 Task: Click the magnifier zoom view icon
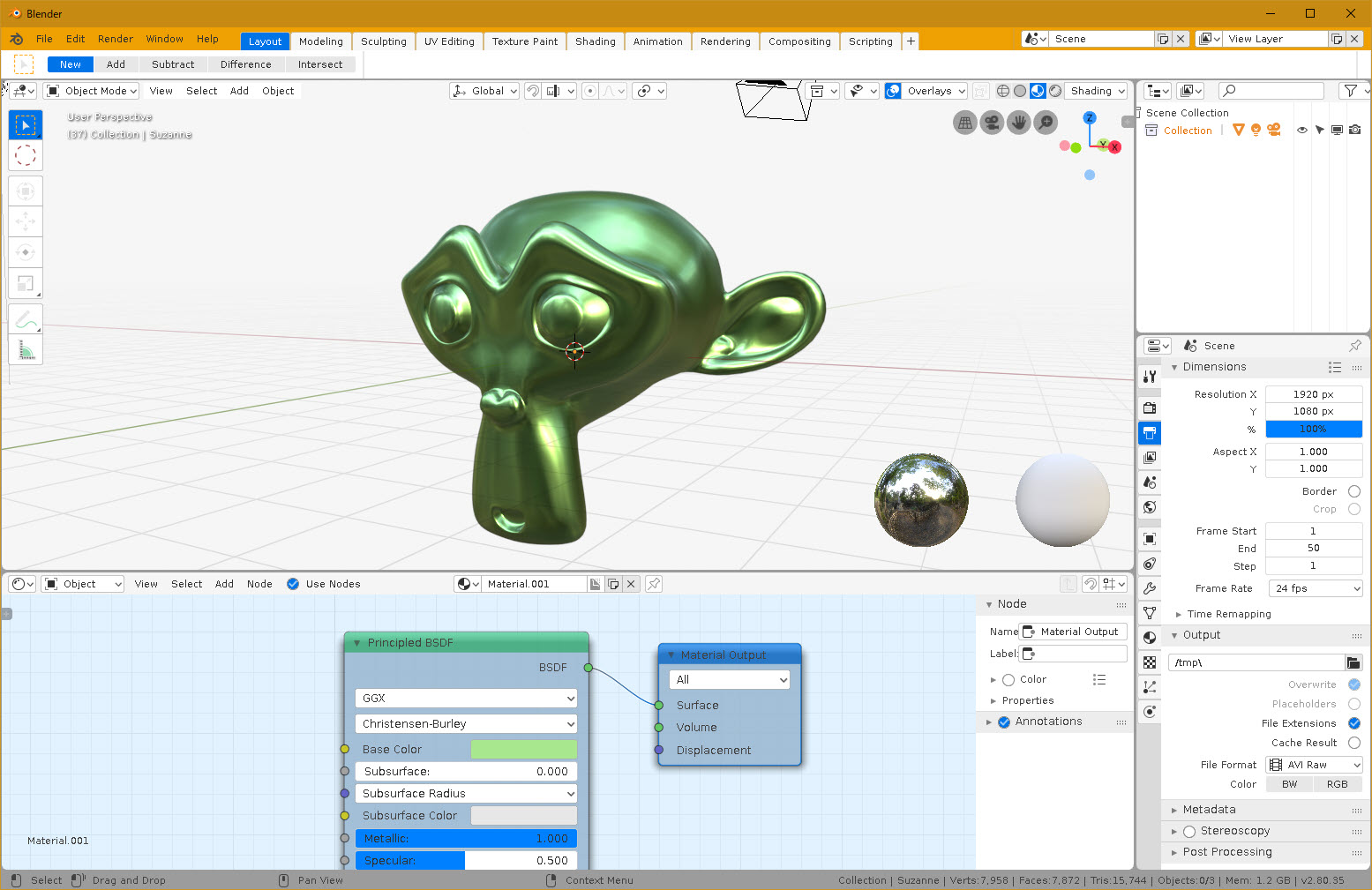(1045, 123)
